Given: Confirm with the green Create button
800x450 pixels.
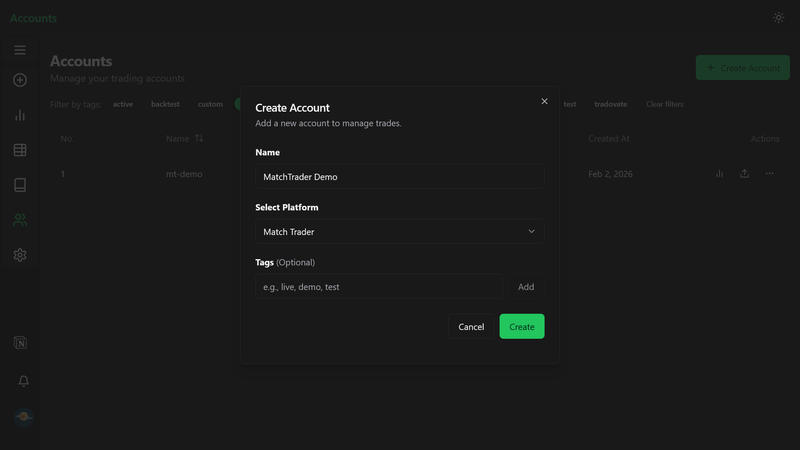Looking at the screenshot, I should point(521,327).
